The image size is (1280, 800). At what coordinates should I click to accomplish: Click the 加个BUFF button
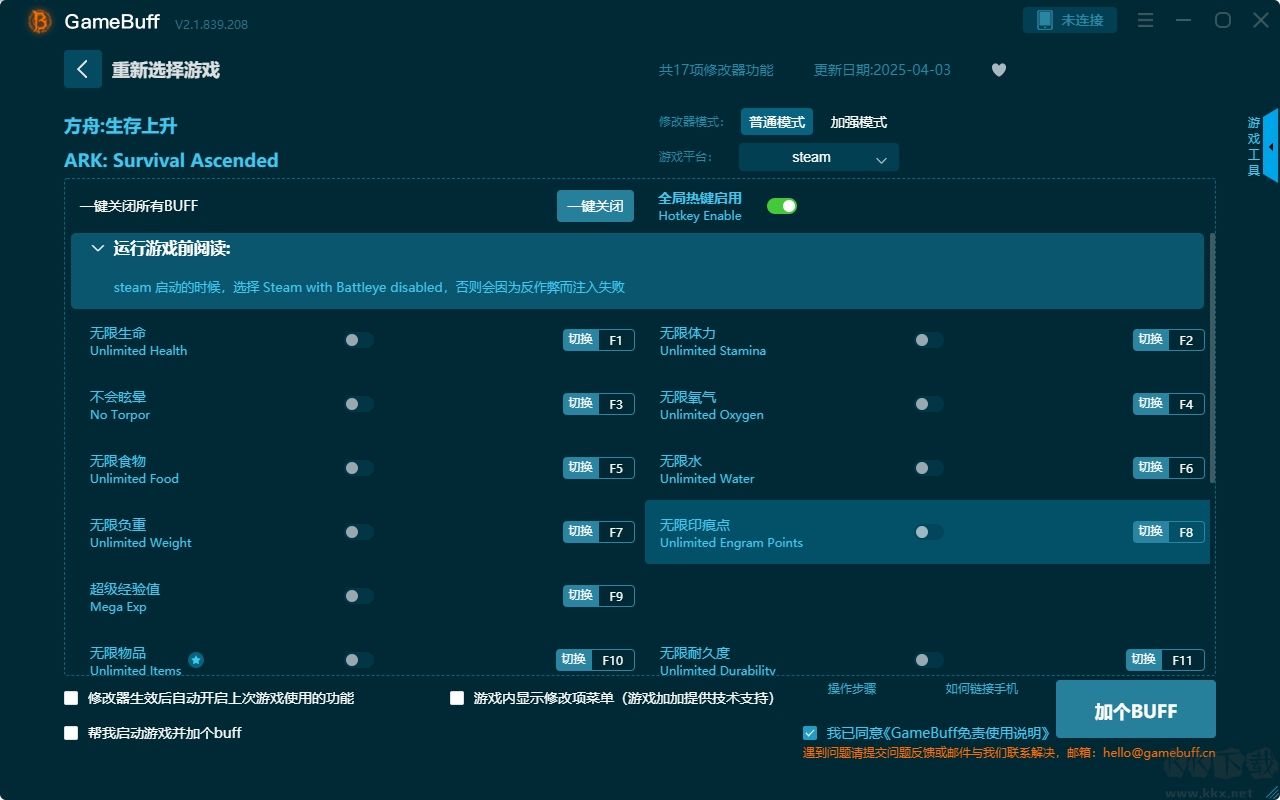click(1136, 710)
